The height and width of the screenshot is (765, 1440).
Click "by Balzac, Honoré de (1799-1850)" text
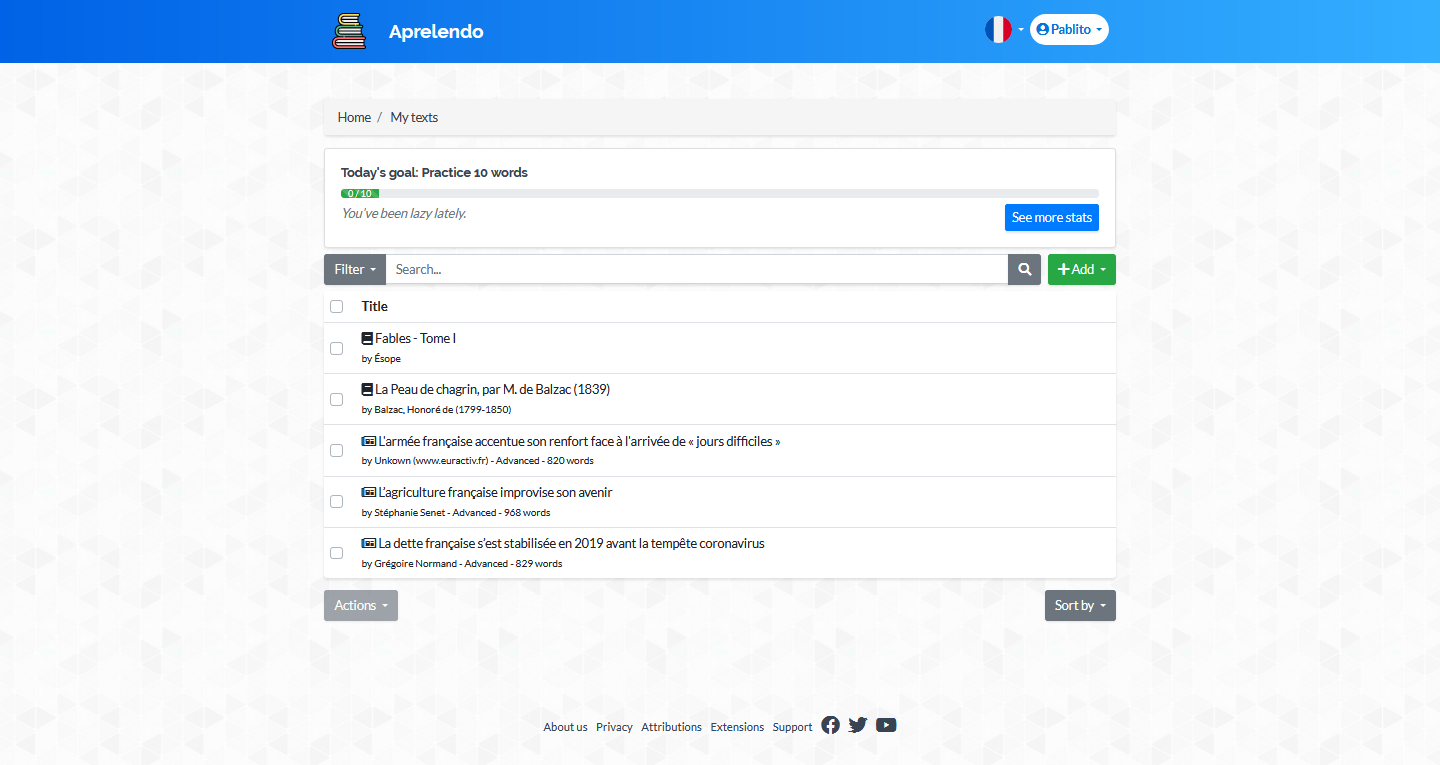[x=437, y=409]
